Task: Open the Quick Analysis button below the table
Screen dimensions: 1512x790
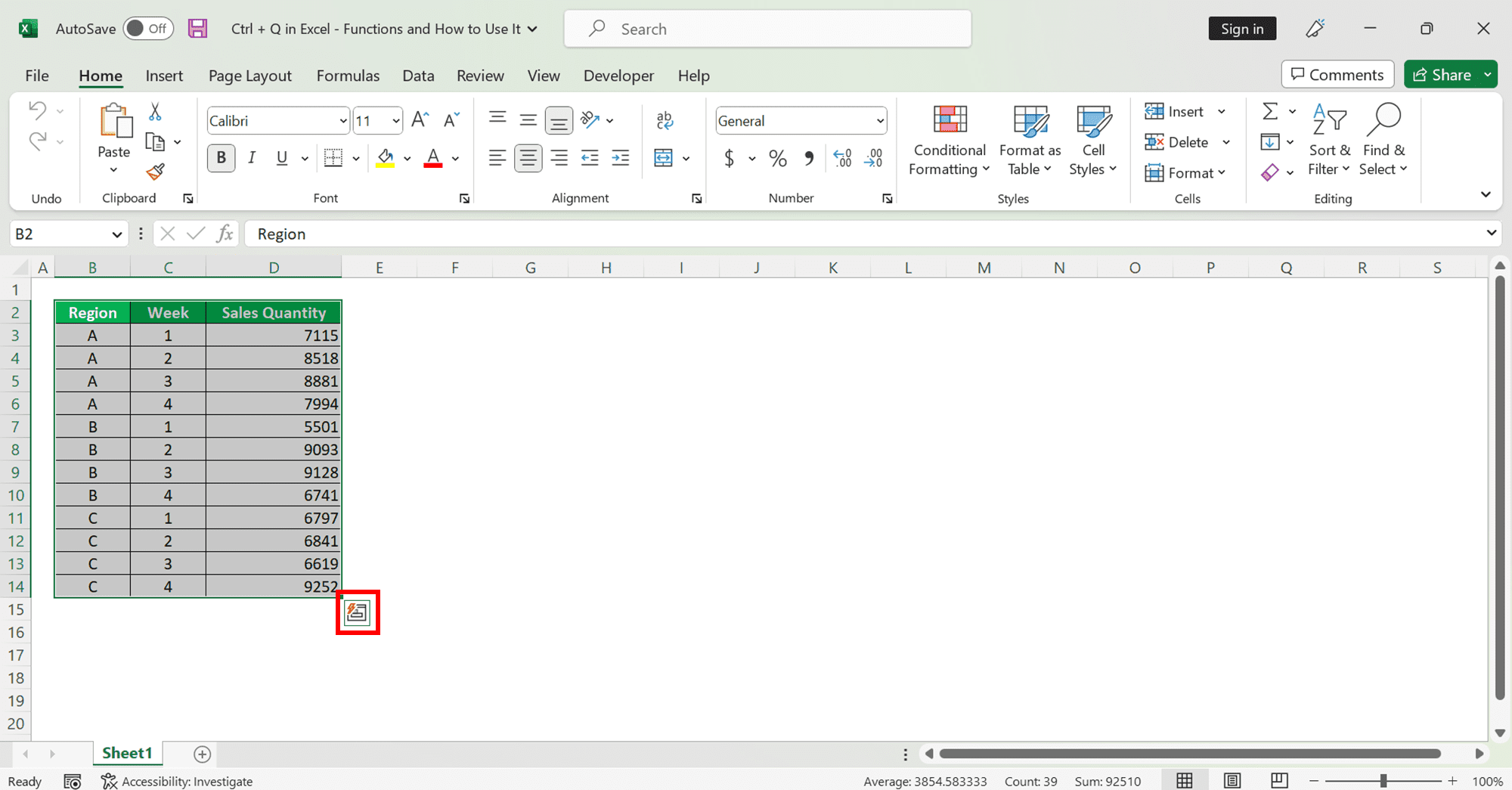Action: 357,612
